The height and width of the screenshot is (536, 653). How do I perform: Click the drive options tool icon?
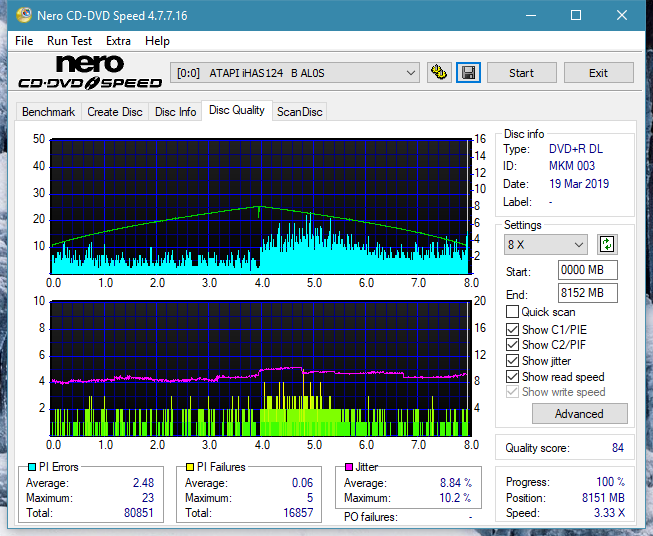click(x=439, y=73)
